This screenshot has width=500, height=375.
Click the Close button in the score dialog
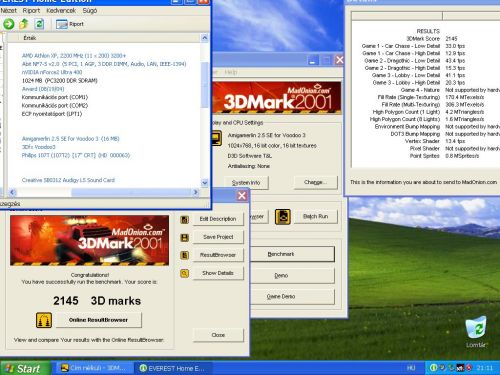point(218,335)
